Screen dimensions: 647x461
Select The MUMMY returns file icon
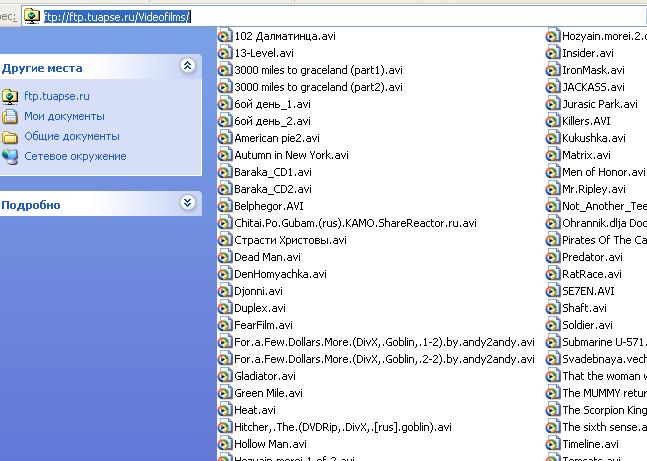coord(553,393)
